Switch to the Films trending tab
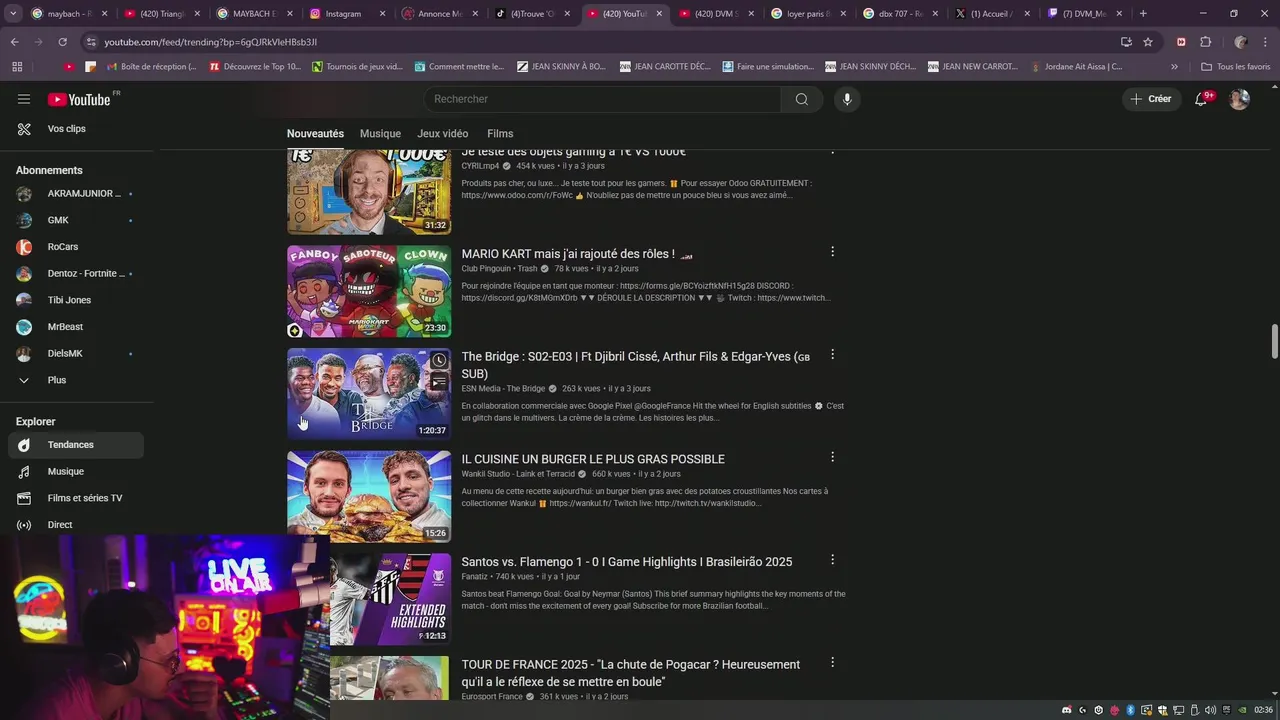 (500, 134)
